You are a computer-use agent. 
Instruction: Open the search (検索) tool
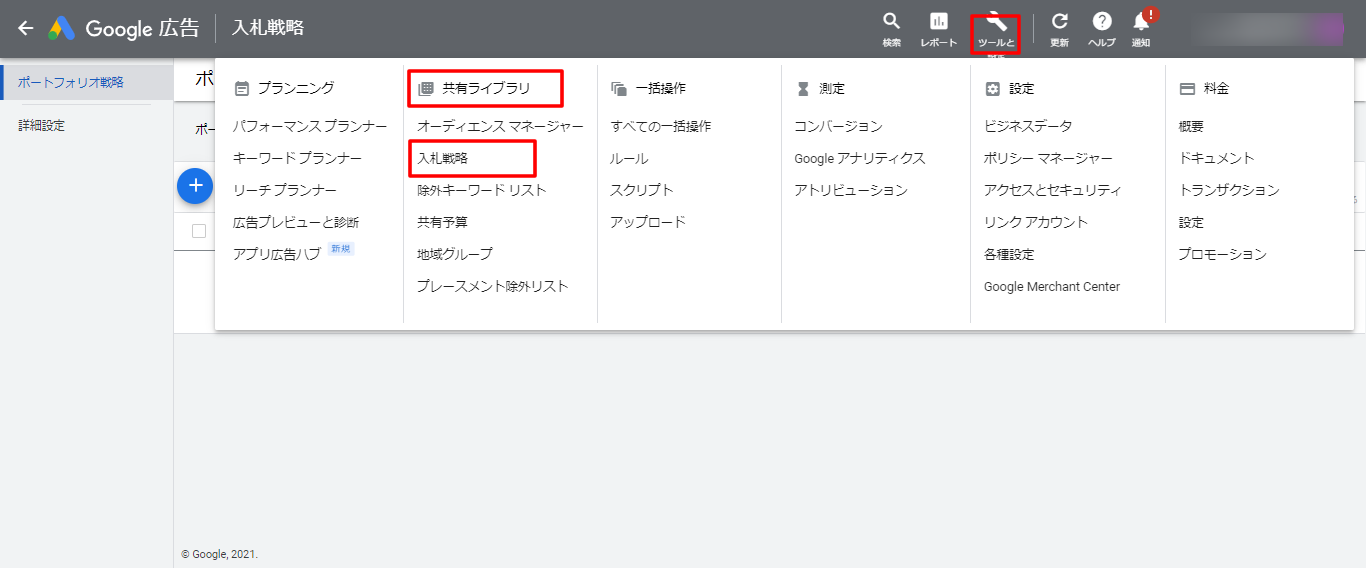[891, 29]
